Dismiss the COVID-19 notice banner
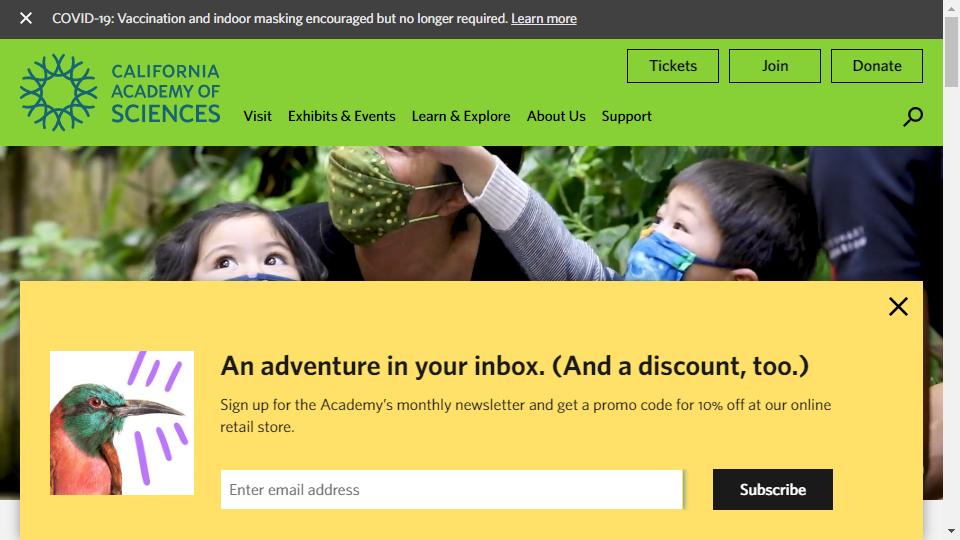Viewport: 960px width, 540px height. (x=26, y=18)
